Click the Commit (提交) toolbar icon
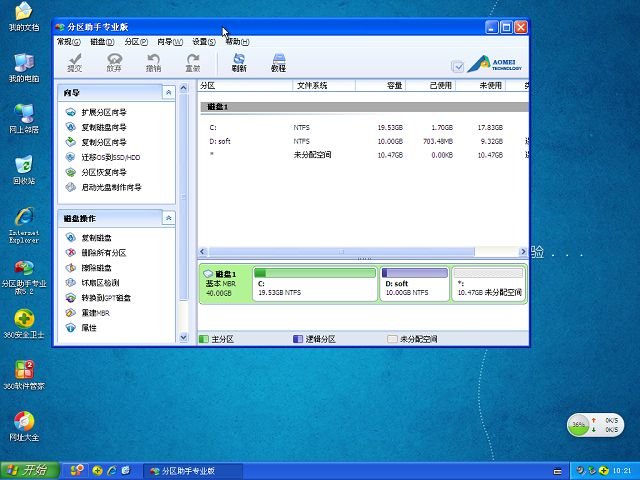Screen dimensions: 640x480 click(75, 62)
